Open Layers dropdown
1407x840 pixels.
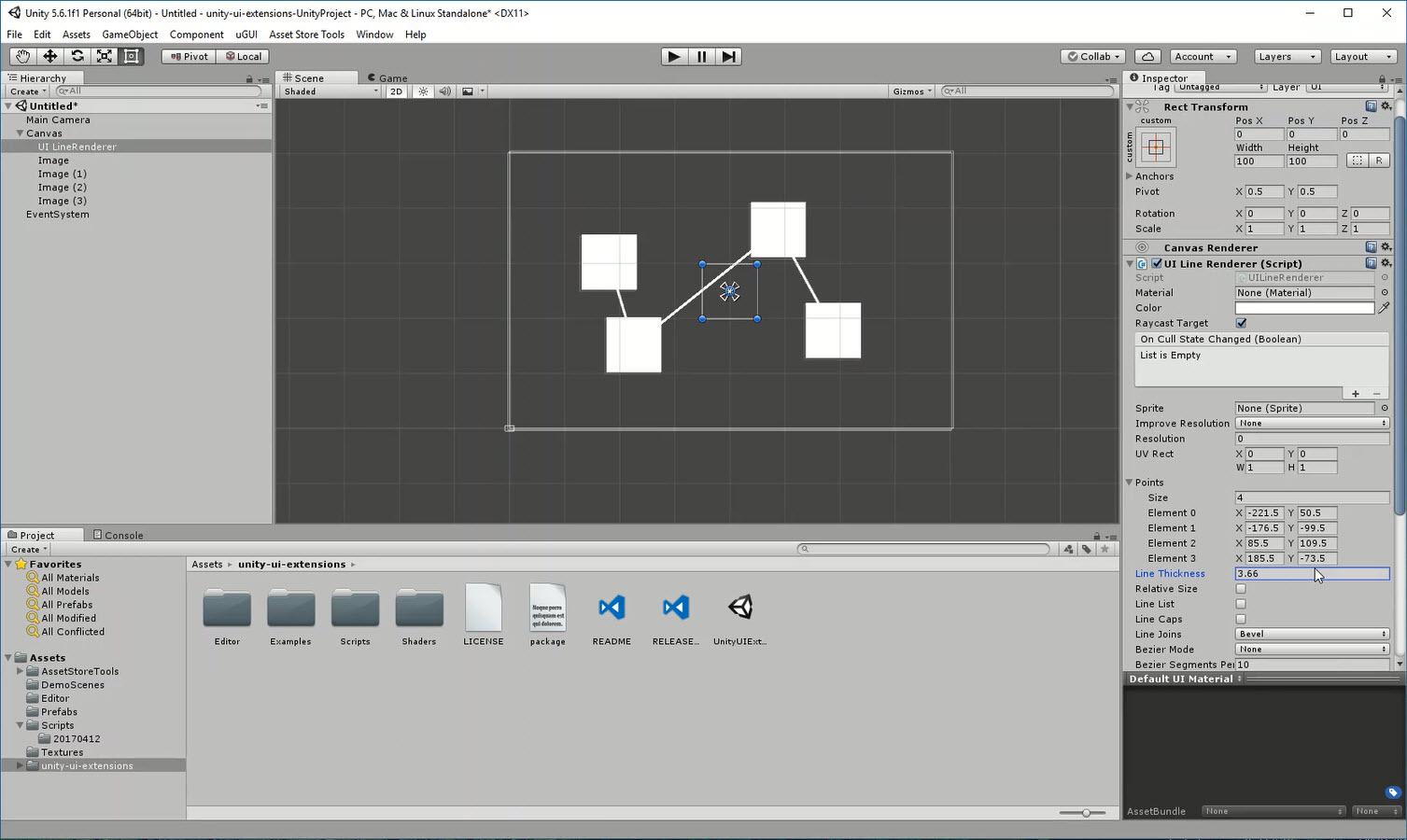click(x=1287, y=57)
